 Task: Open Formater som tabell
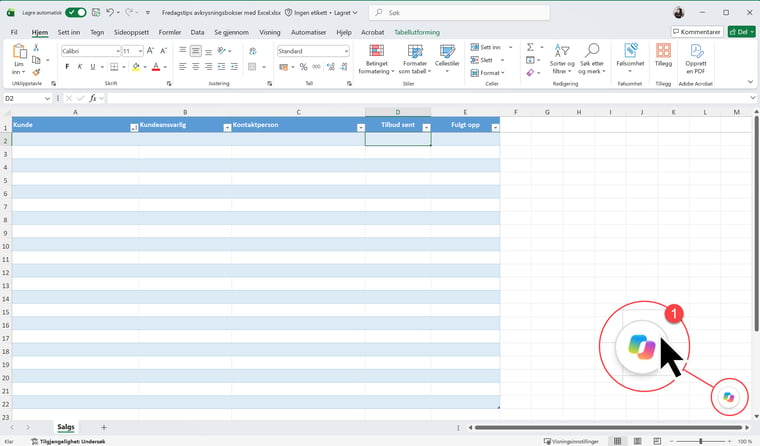[x=415, y=59]
